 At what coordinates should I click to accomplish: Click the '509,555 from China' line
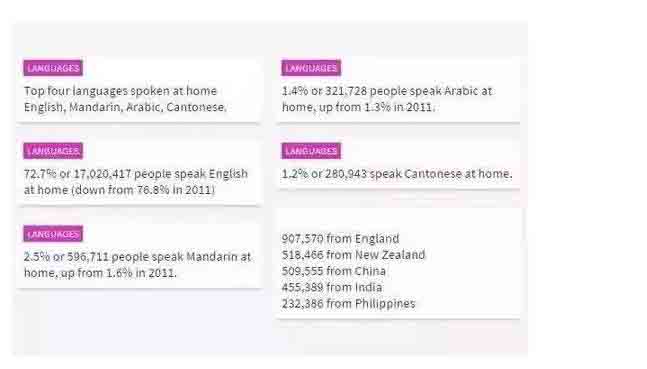pyautogui.click(x=334, y=271)
